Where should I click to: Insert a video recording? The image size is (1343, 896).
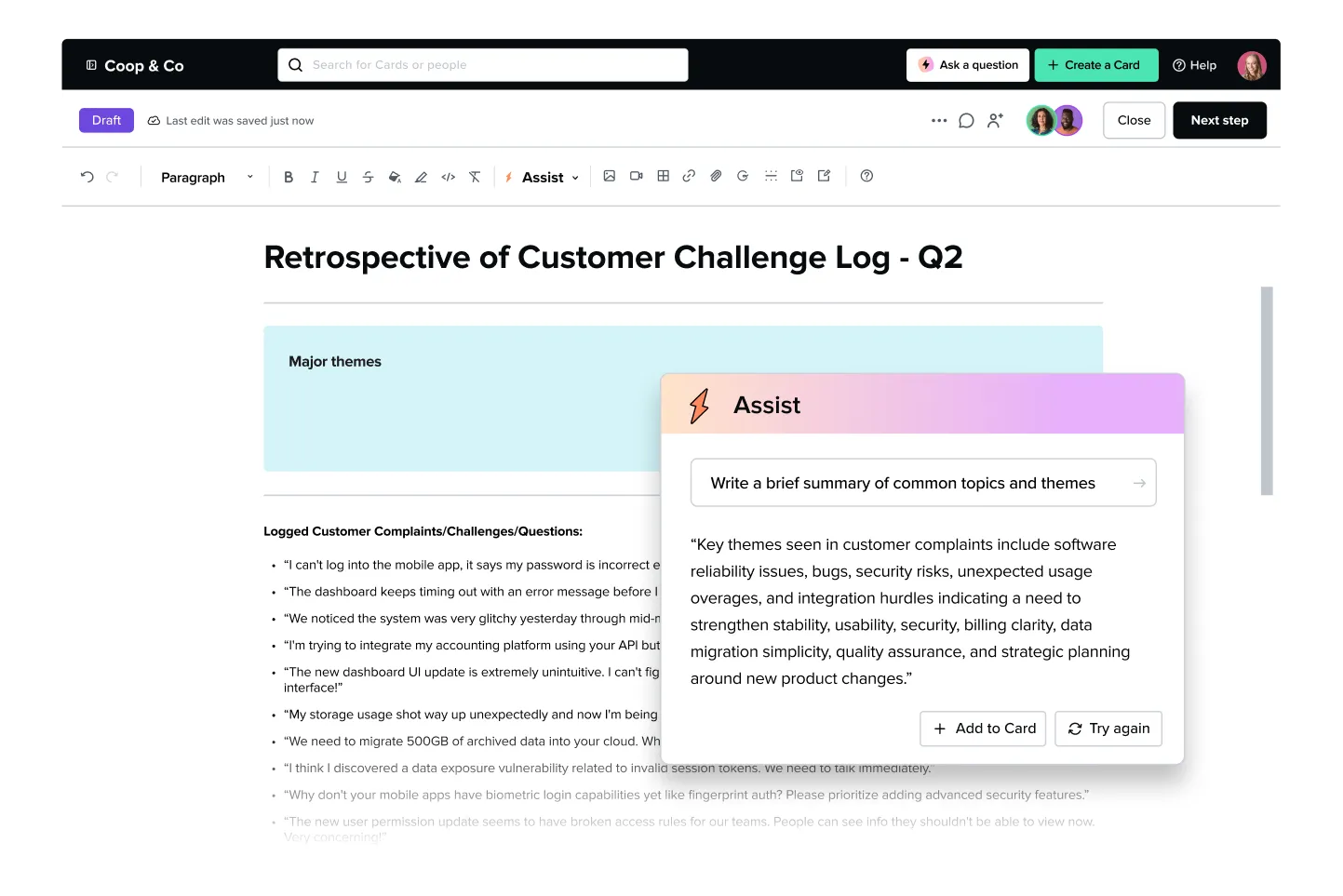tap(636, 176)
